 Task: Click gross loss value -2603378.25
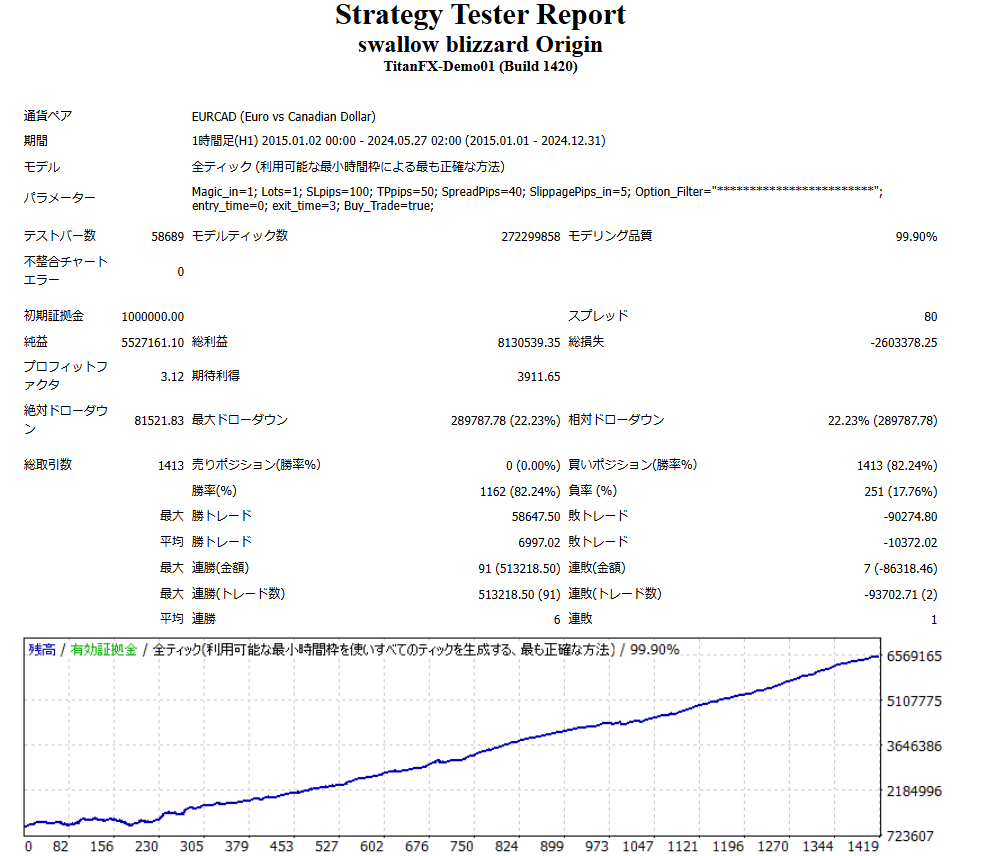tap(904, 343)
